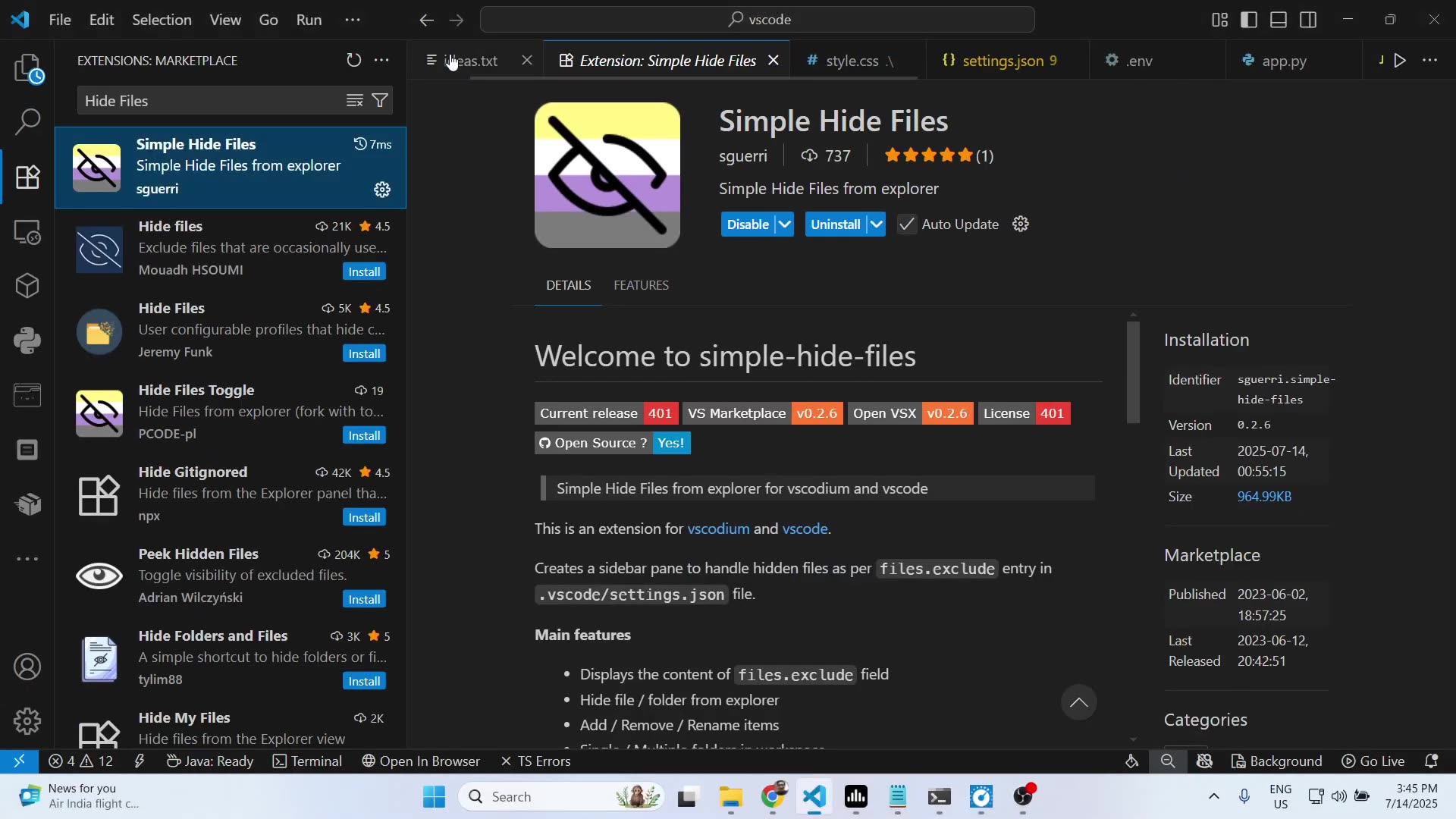Open More Actions ellipsis in editor toolbar
Image resolution: width=1456 pixels, height=819 pixels.
(1429, 60)
